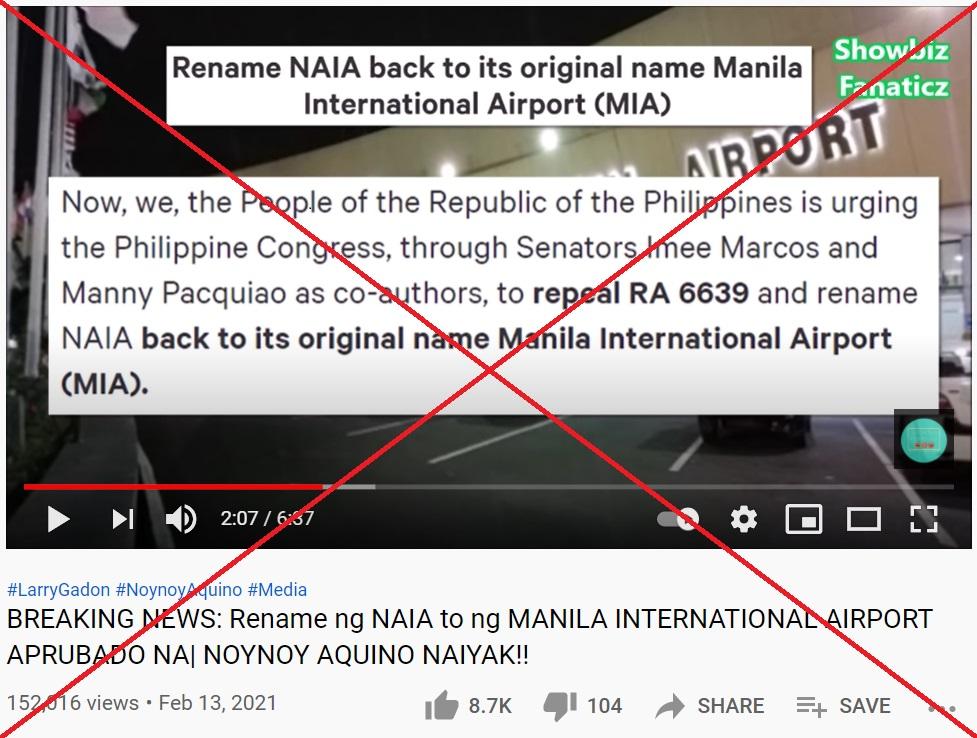Open the more actions ellipsis menu

click(x=941, y=708)
